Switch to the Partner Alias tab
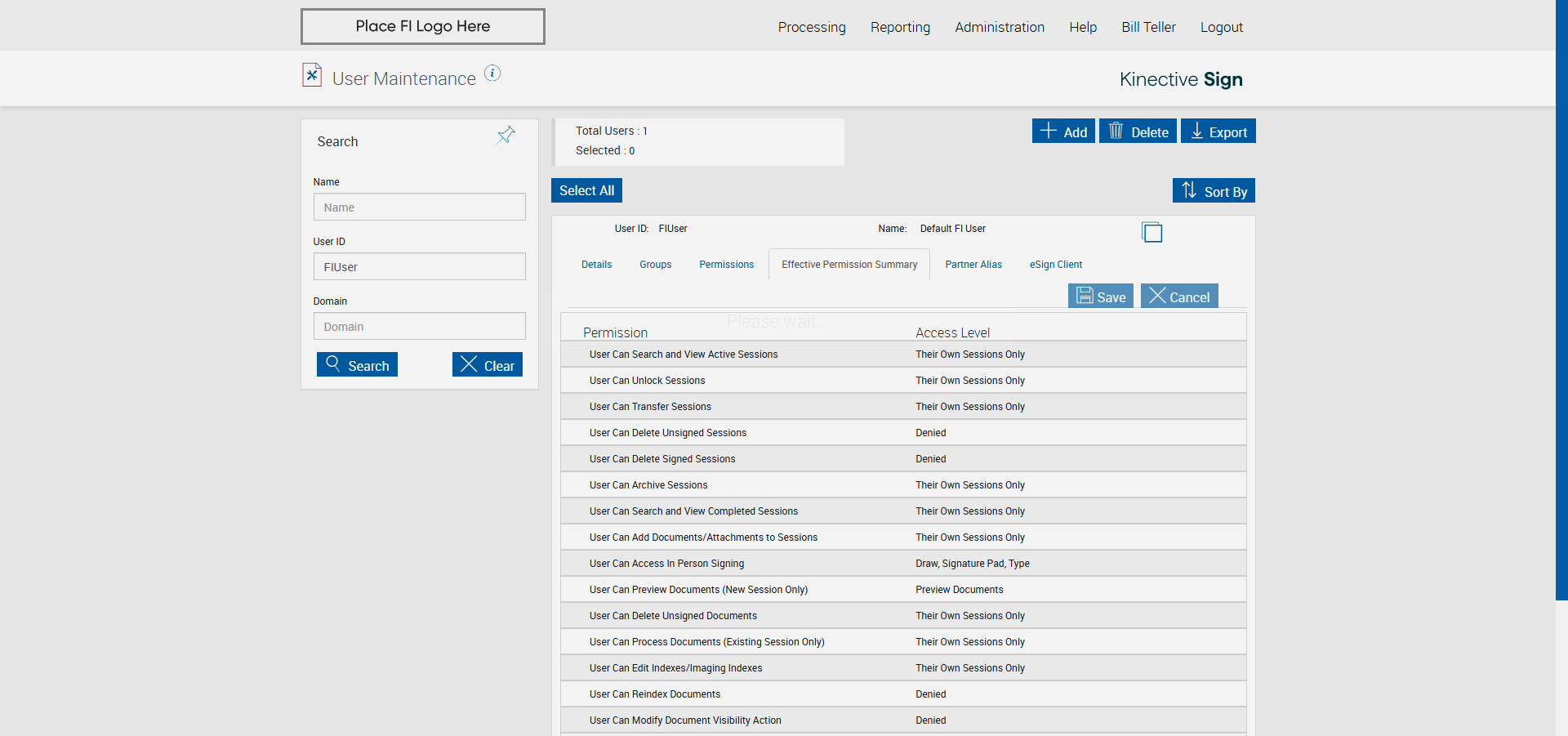The height and width of the screenshot is (736, 1568). point(973,265)
